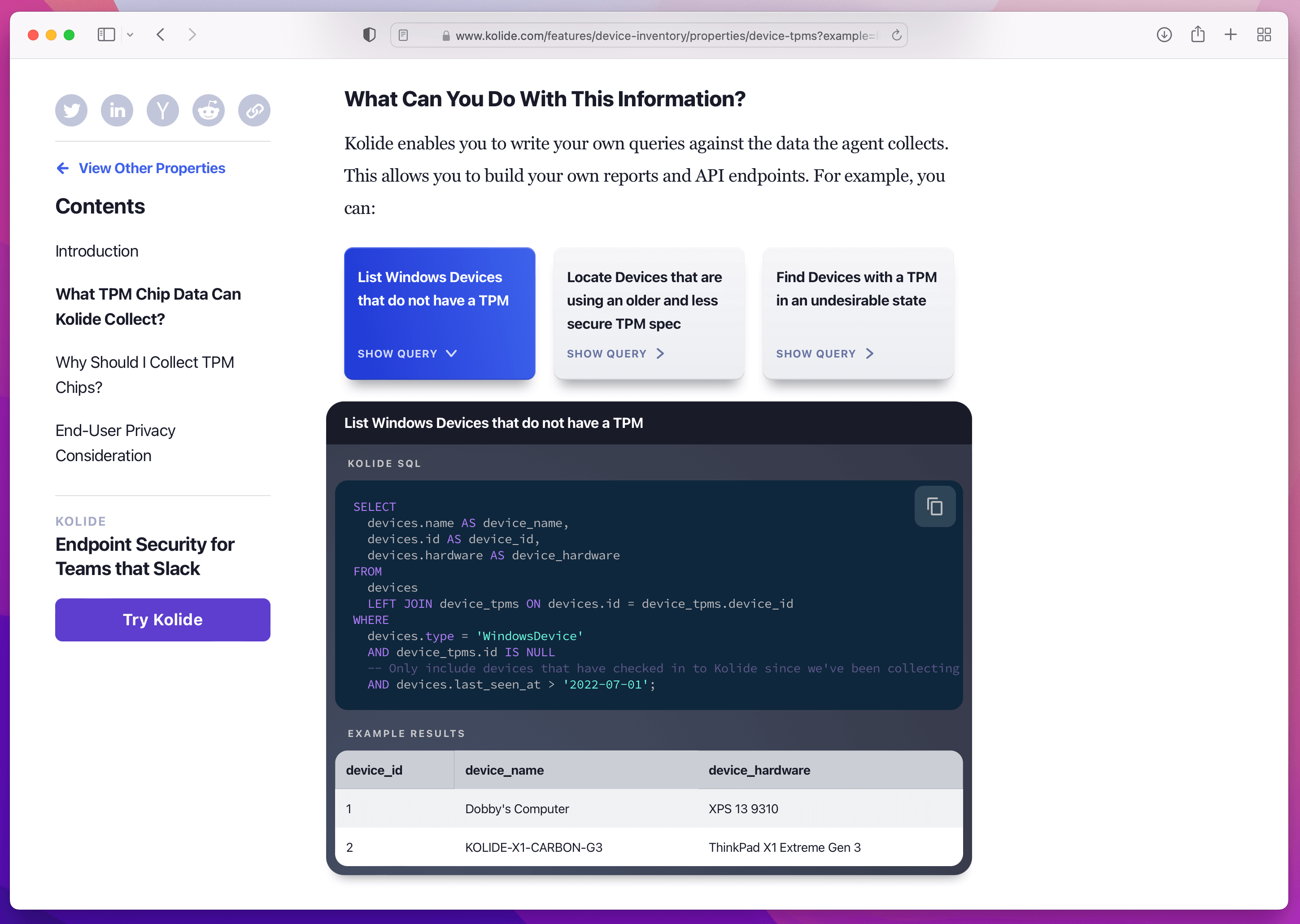The image size is (1300, 924).
Task: Click Safari share sheet icon
Action: click(1198, 35)
